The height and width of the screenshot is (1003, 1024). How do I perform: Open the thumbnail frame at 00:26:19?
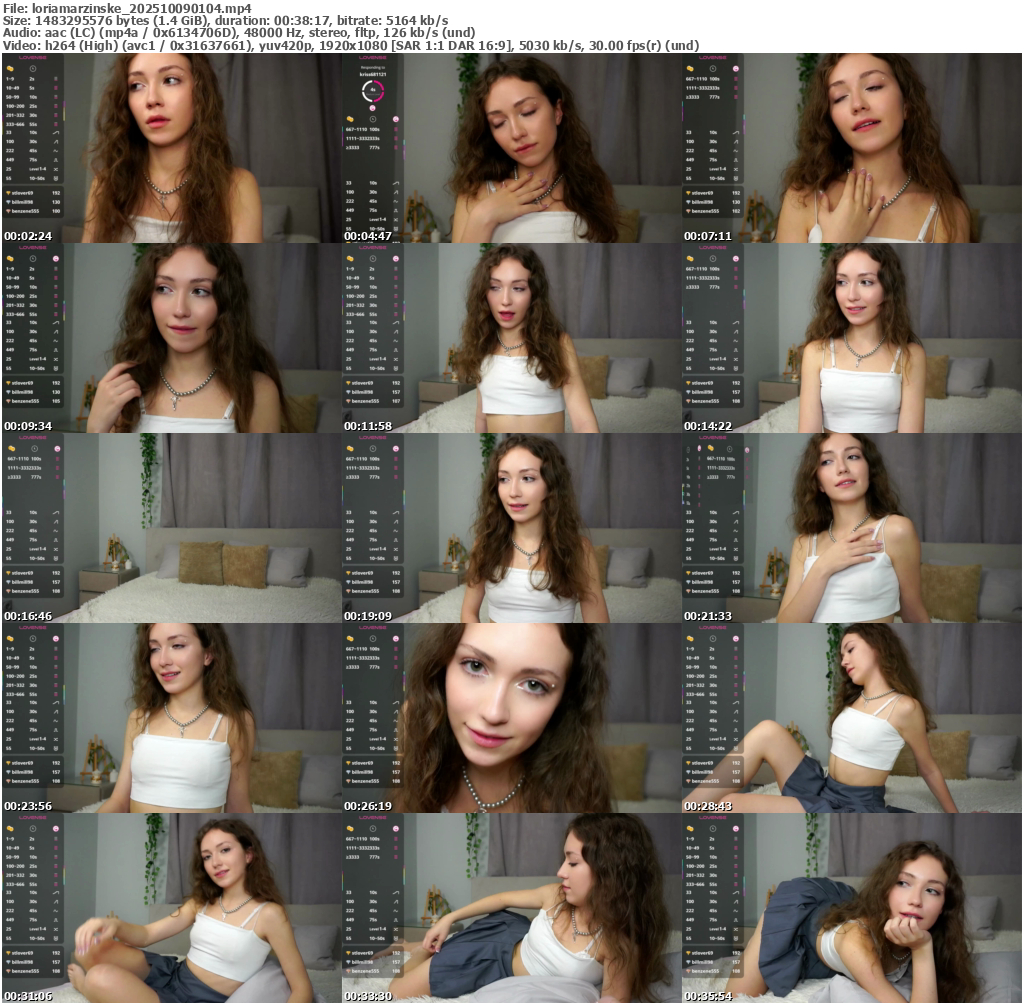click(x=511, y=718)
